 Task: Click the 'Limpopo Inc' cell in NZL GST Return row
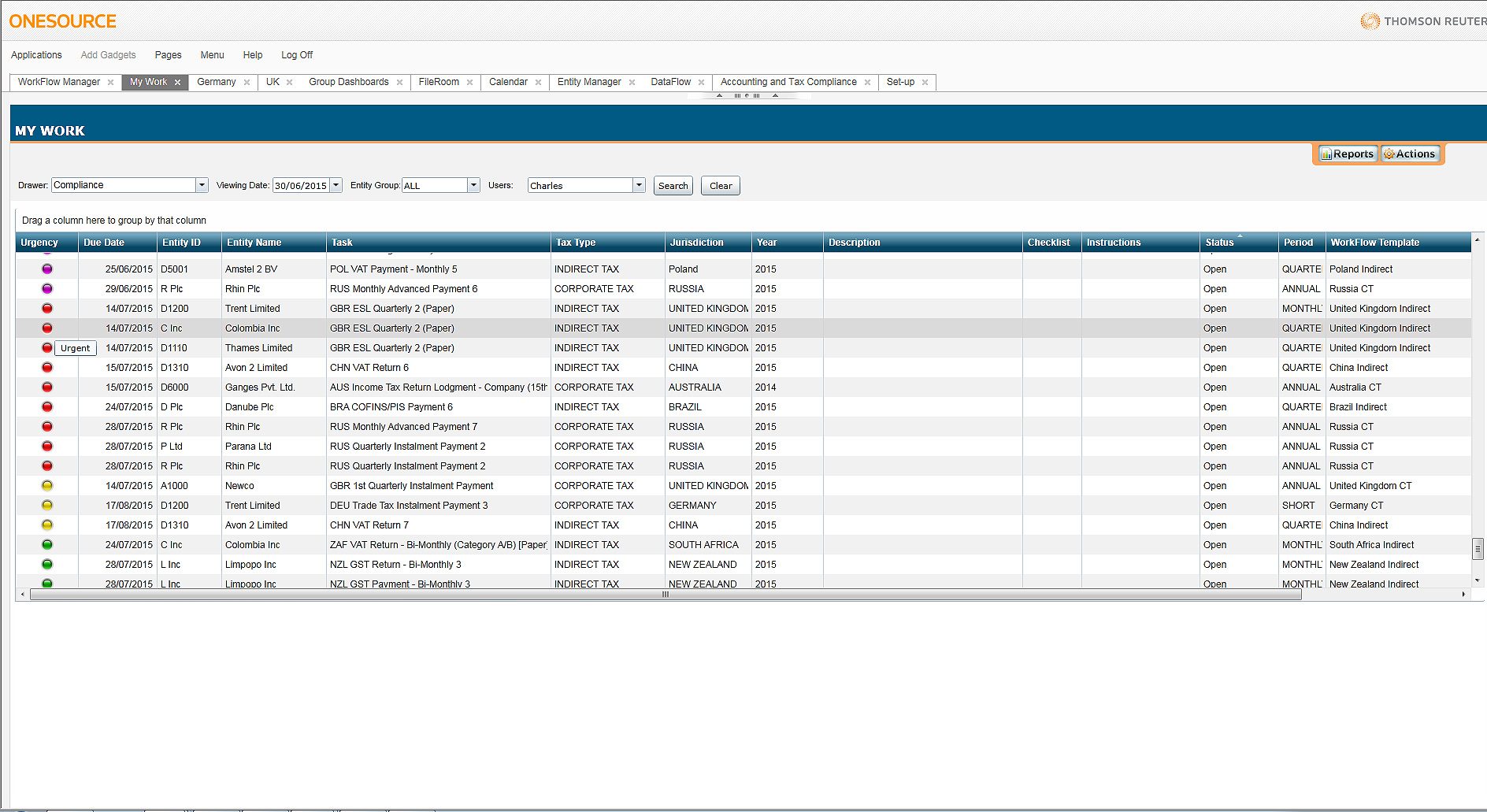pyautogui.click(x=273, y=565)
